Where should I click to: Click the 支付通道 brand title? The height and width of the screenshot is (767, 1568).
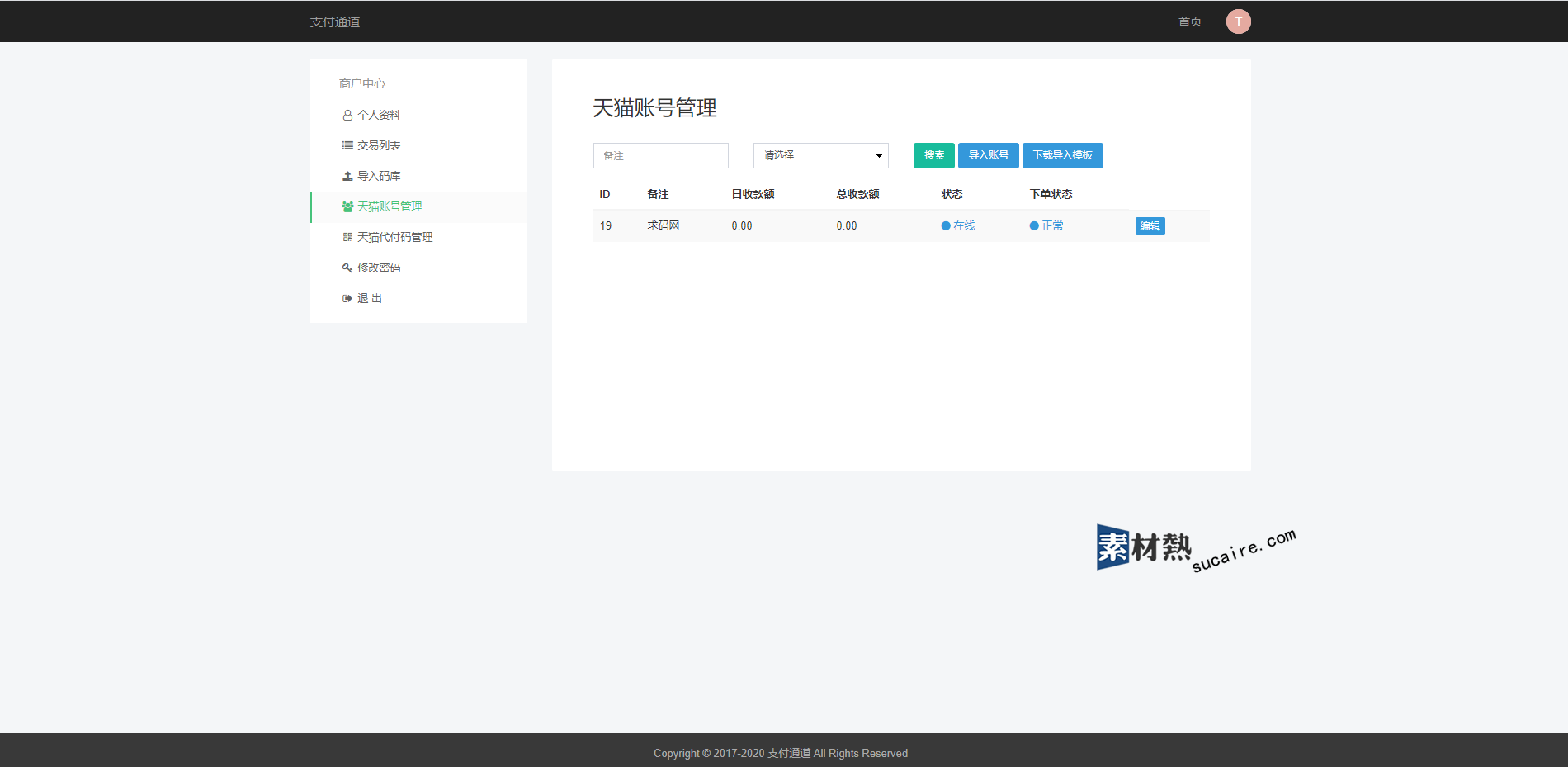[x=335, y=22]
